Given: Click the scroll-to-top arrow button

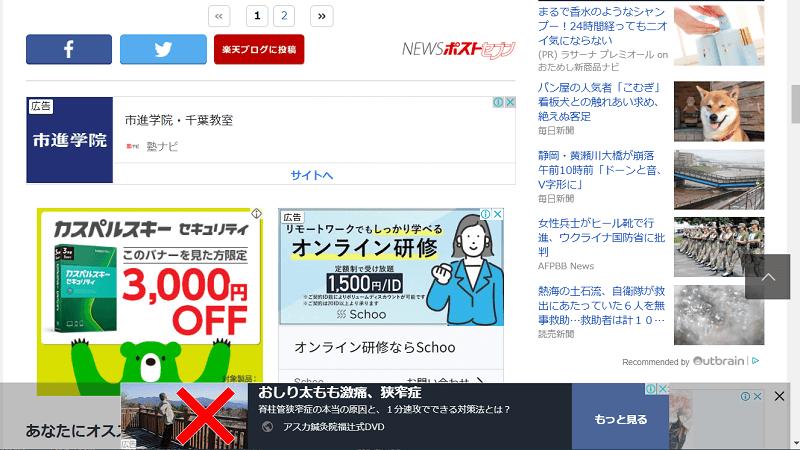Looking at the screenshot, I should point(767,277).
